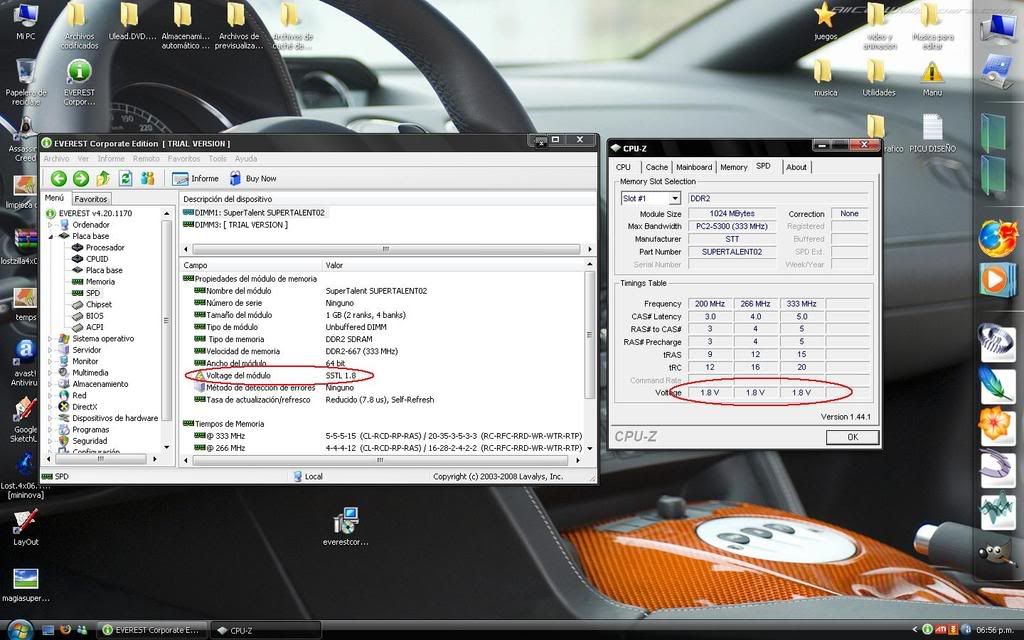Click the Up level arrow icon in EVEREST
The height and width of the screenshot is (640, 1024).
(x=103, y=178)
